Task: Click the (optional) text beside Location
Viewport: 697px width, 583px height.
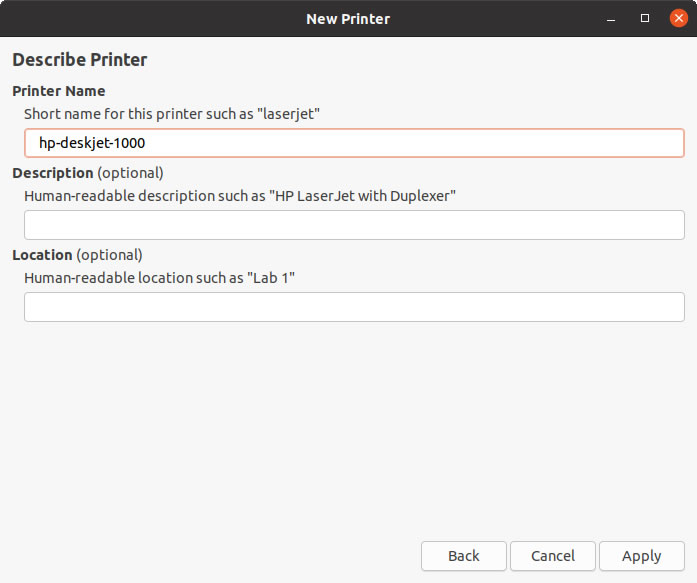Action: click(x=109, y=255)
